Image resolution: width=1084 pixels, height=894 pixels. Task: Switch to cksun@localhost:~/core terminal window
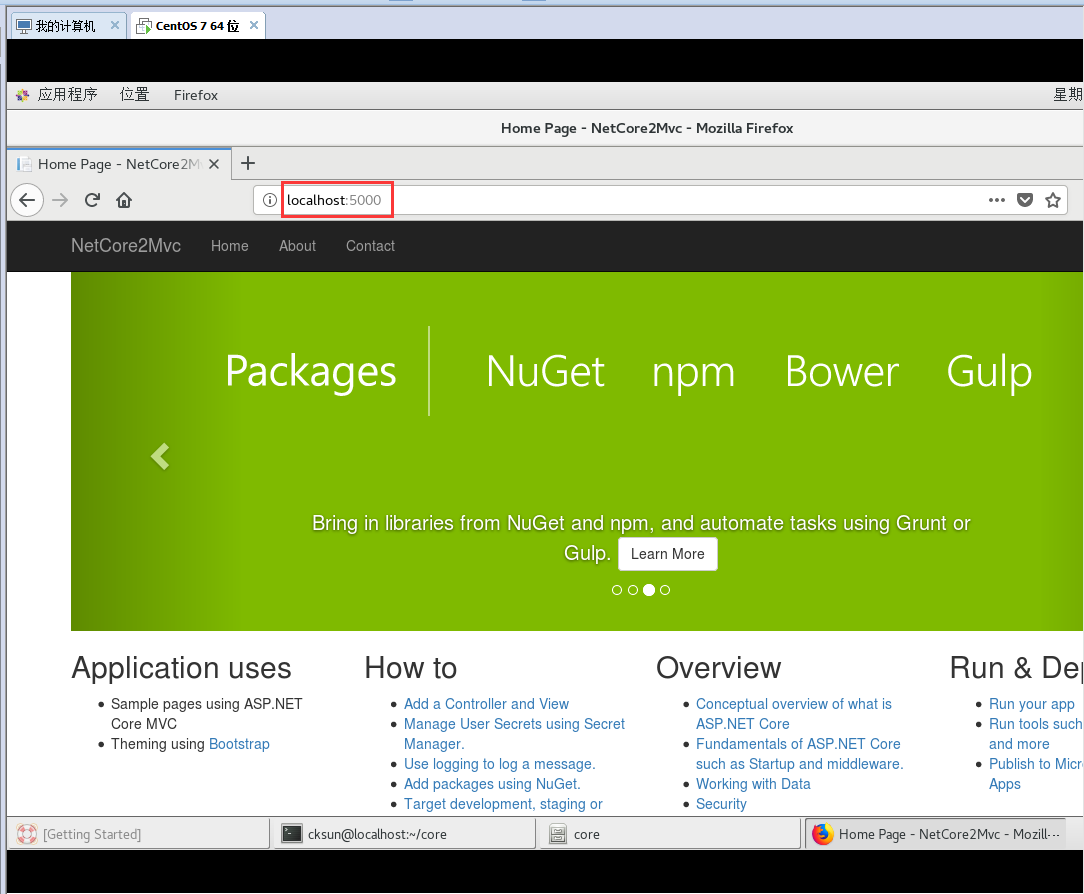(x=406, y=834)
